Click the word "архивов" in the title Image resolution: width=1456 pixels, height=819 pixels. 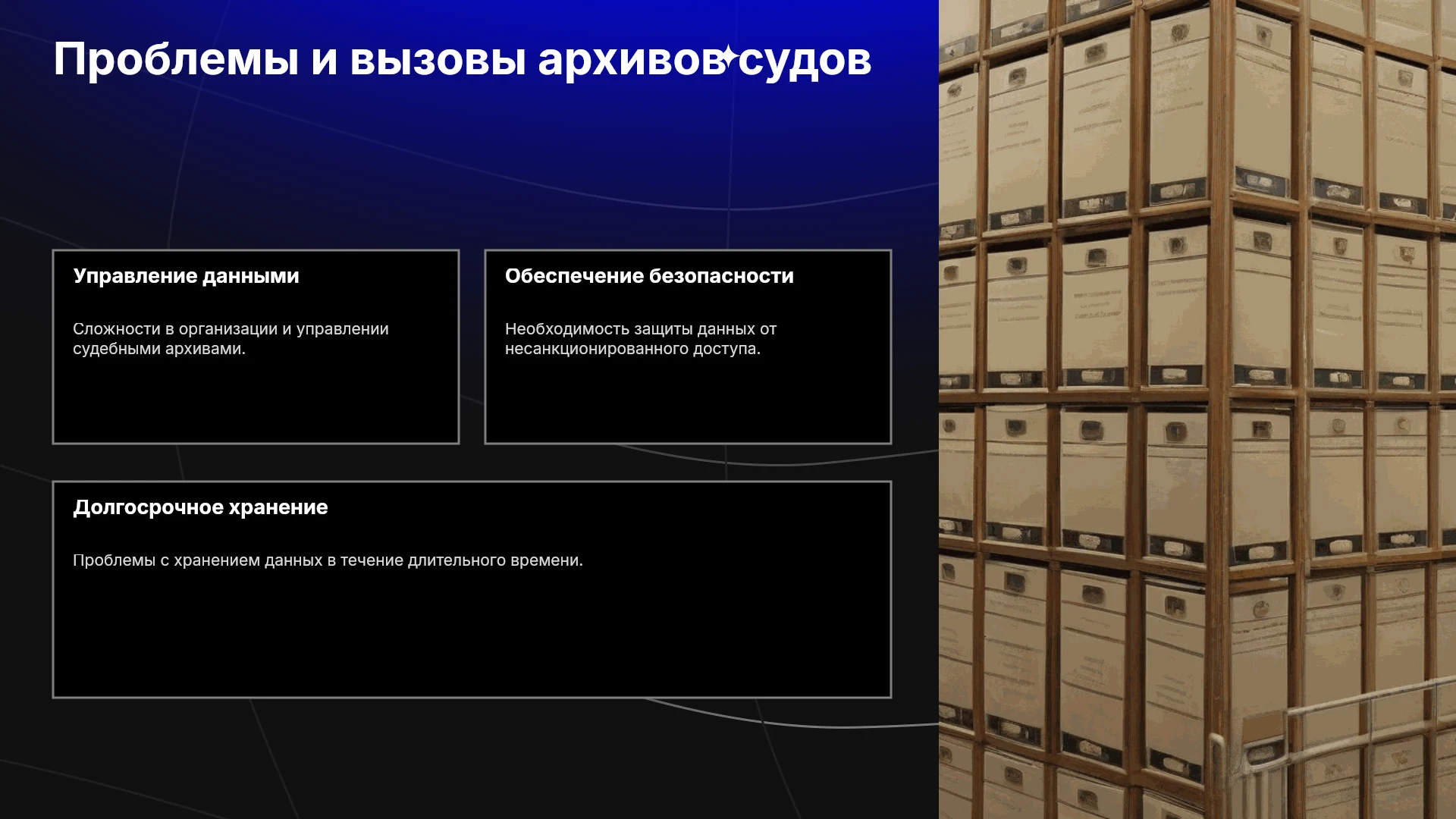630,62
